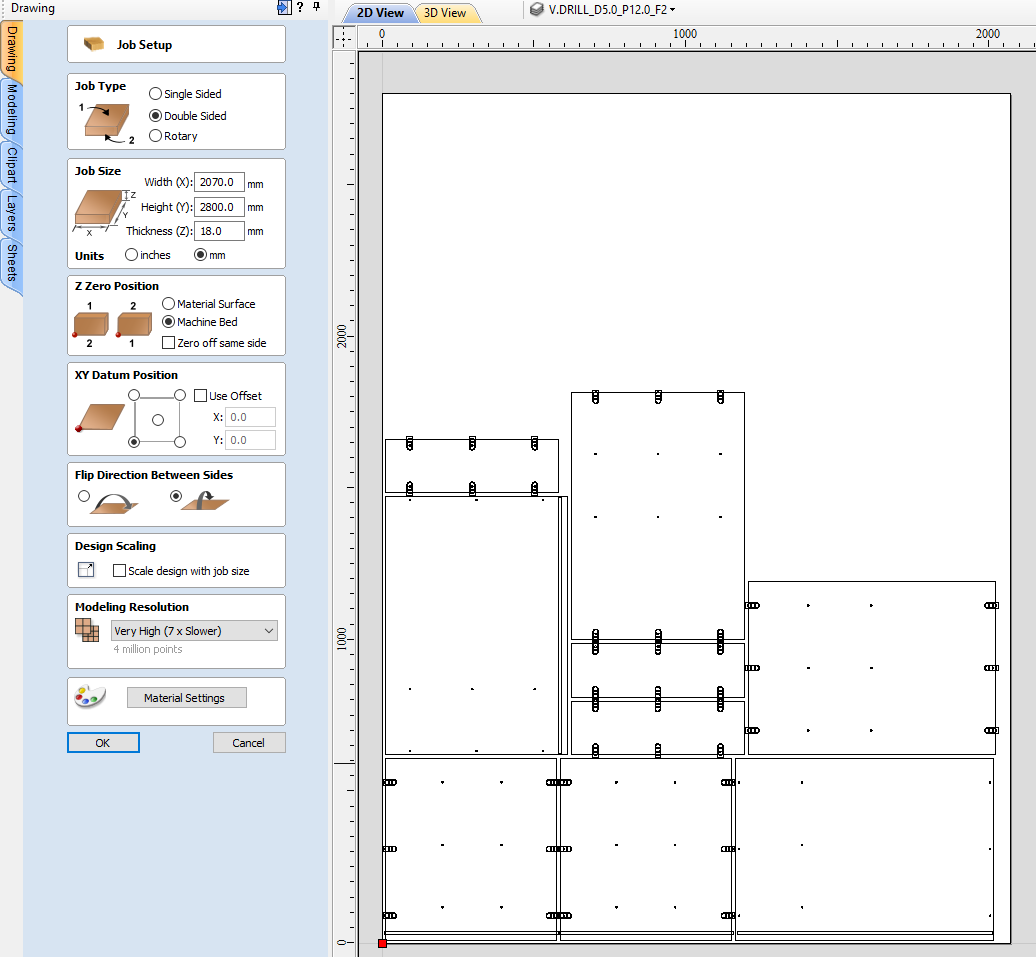Open Modeling Resolution dropdown
Image resolution: width=1036 pixels, height=957 pixels.
click(194, 631)
